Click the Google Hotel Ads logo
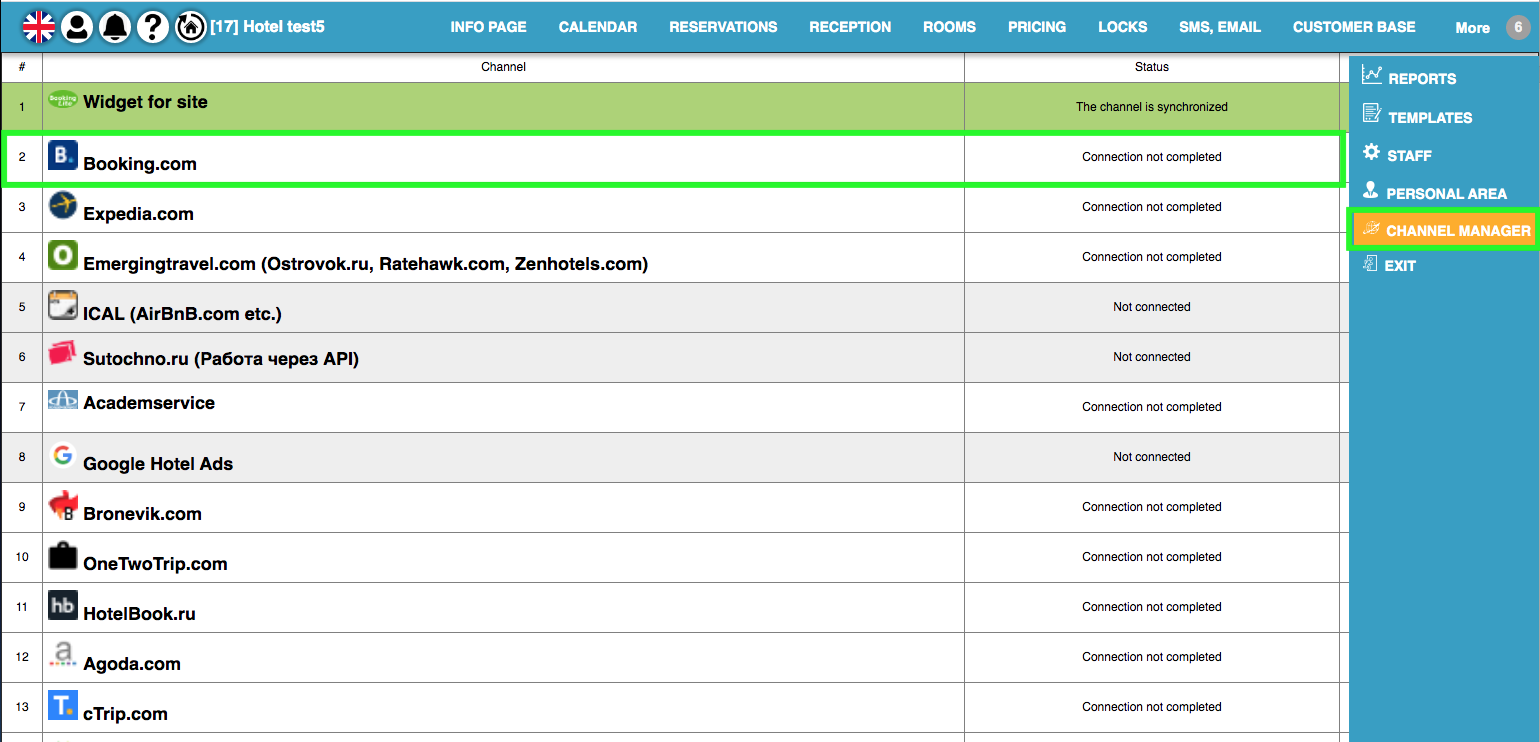The width and height of the screenshot is (1540, 742). tap(63, 456)
